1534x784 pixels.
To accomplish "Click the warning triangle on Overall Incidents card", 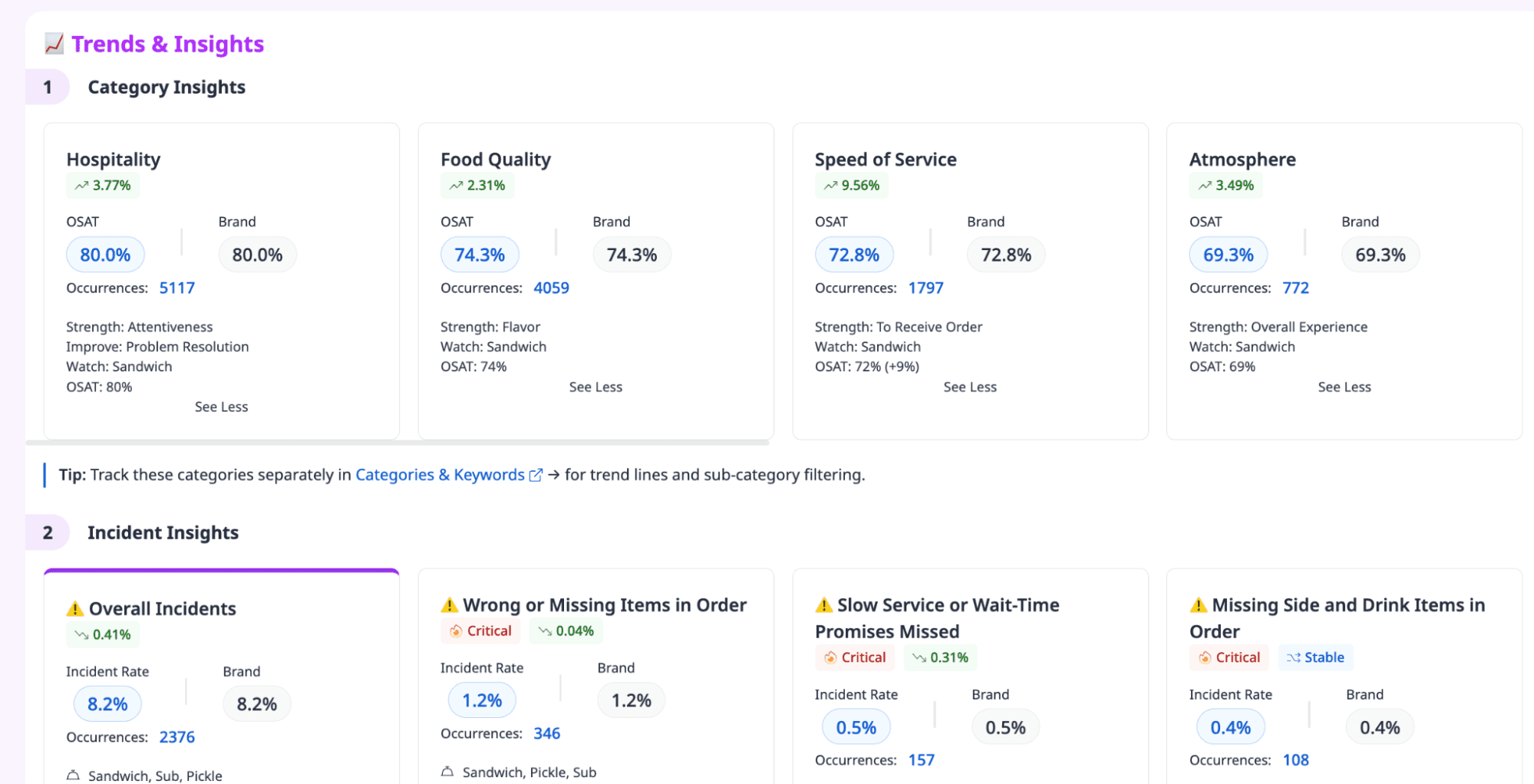I will [74, 608].
